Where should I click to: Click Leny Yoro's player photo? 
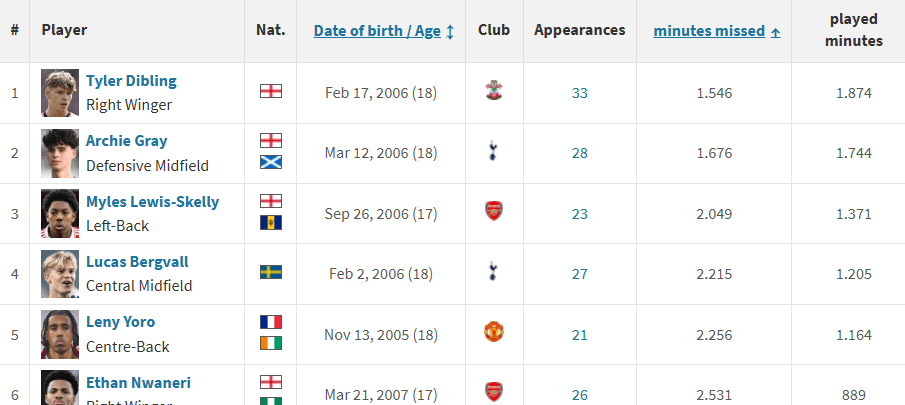coord(60,333)
